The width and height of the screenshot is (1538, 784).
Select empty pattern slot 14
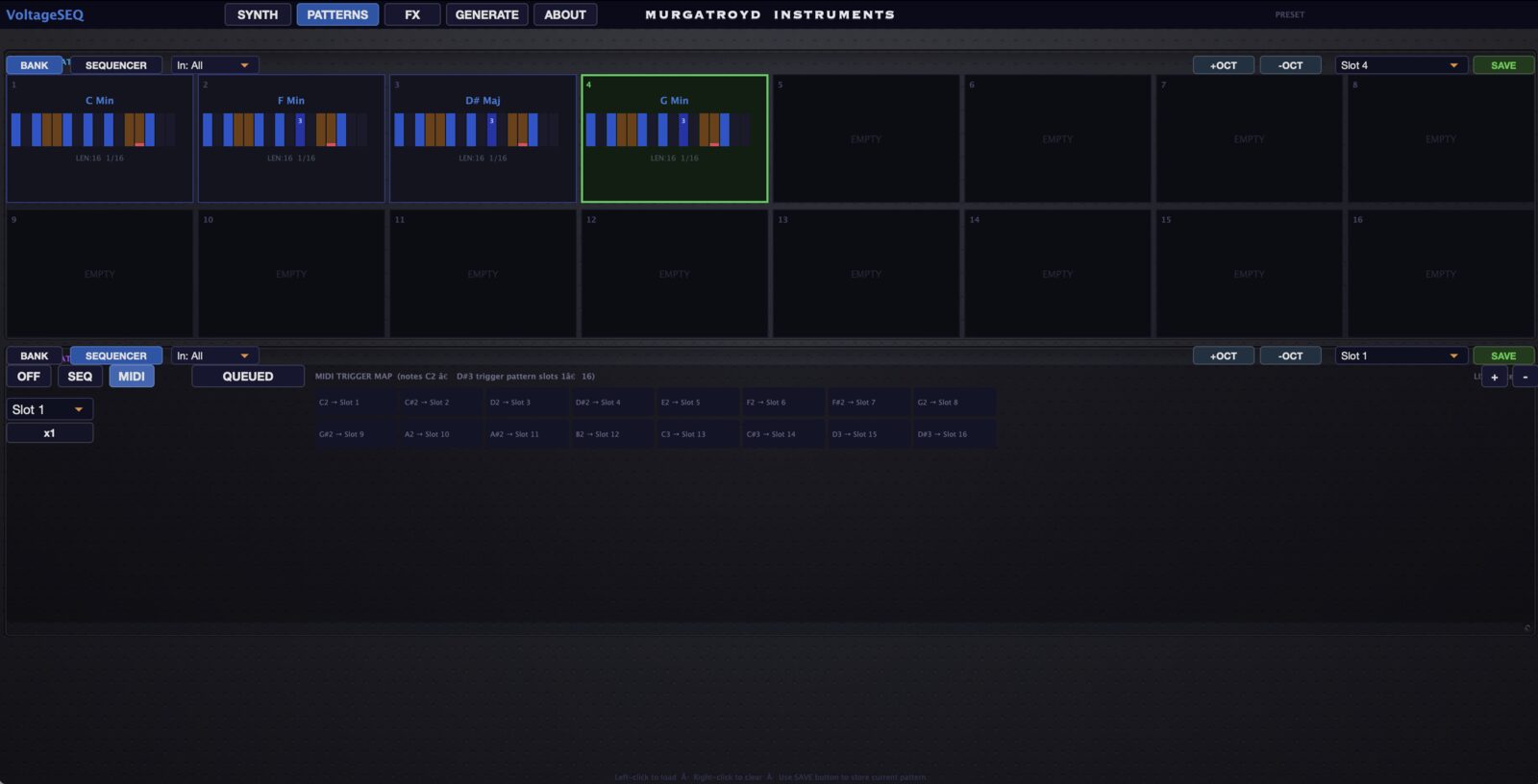pyautogui.click(x=1057, y=274)
